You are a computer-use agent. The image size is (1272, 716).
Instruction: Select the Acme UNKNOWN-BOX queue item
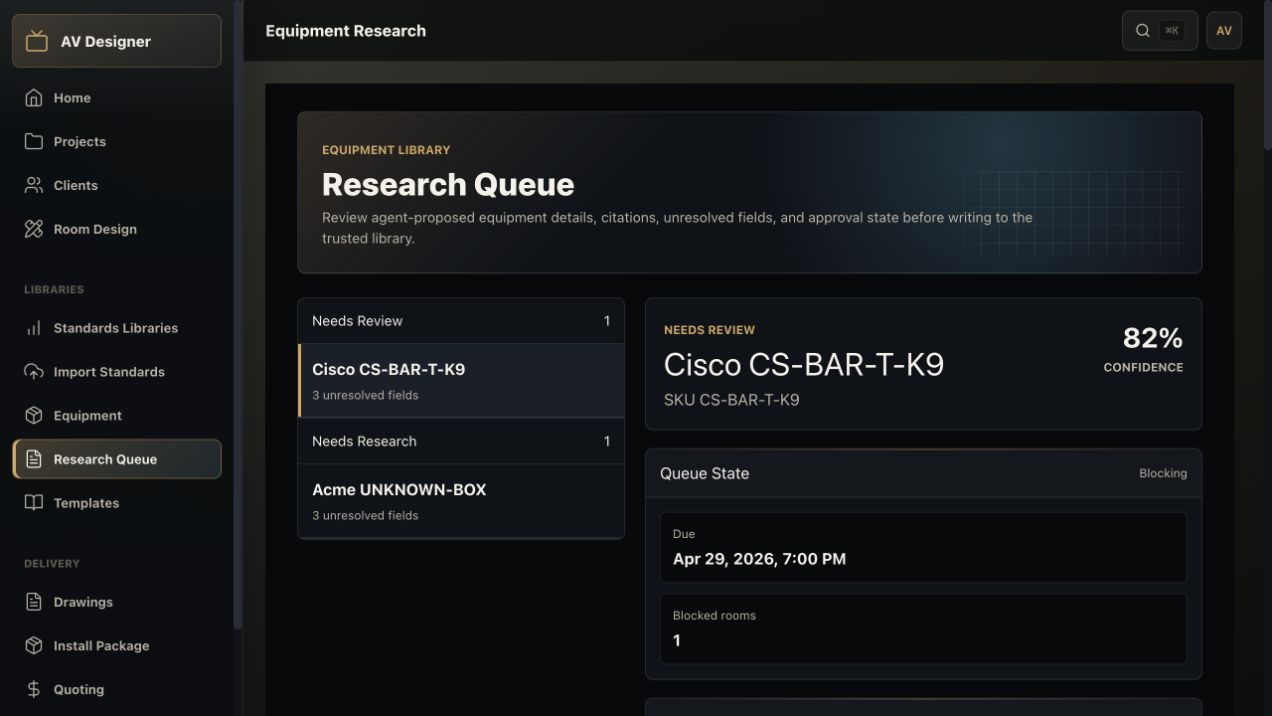click(x=461, y=501)
